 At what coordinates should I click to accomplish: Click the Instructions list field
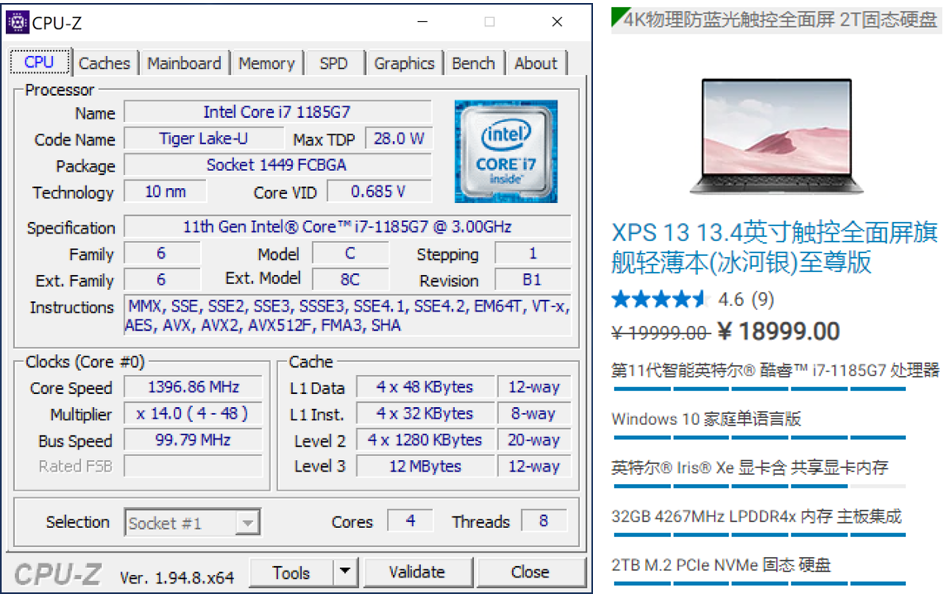pyautogui.click(x=347, y=315)
